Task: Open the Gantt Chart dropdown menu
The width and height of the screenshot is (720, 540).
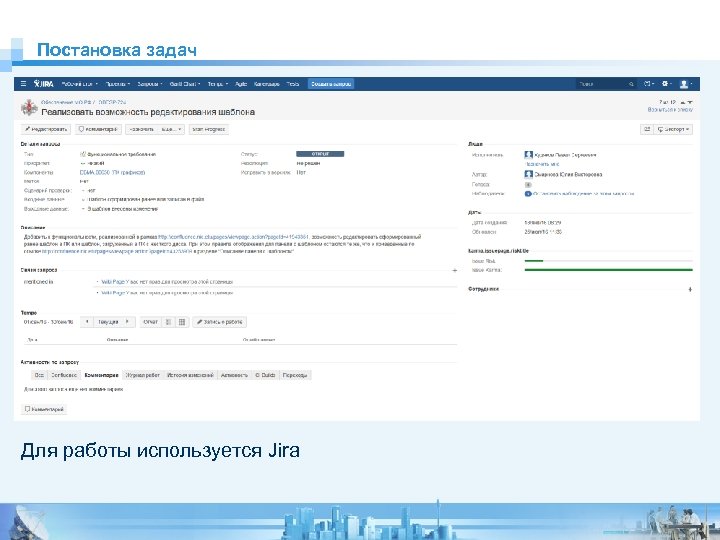Action: point(185,84)
